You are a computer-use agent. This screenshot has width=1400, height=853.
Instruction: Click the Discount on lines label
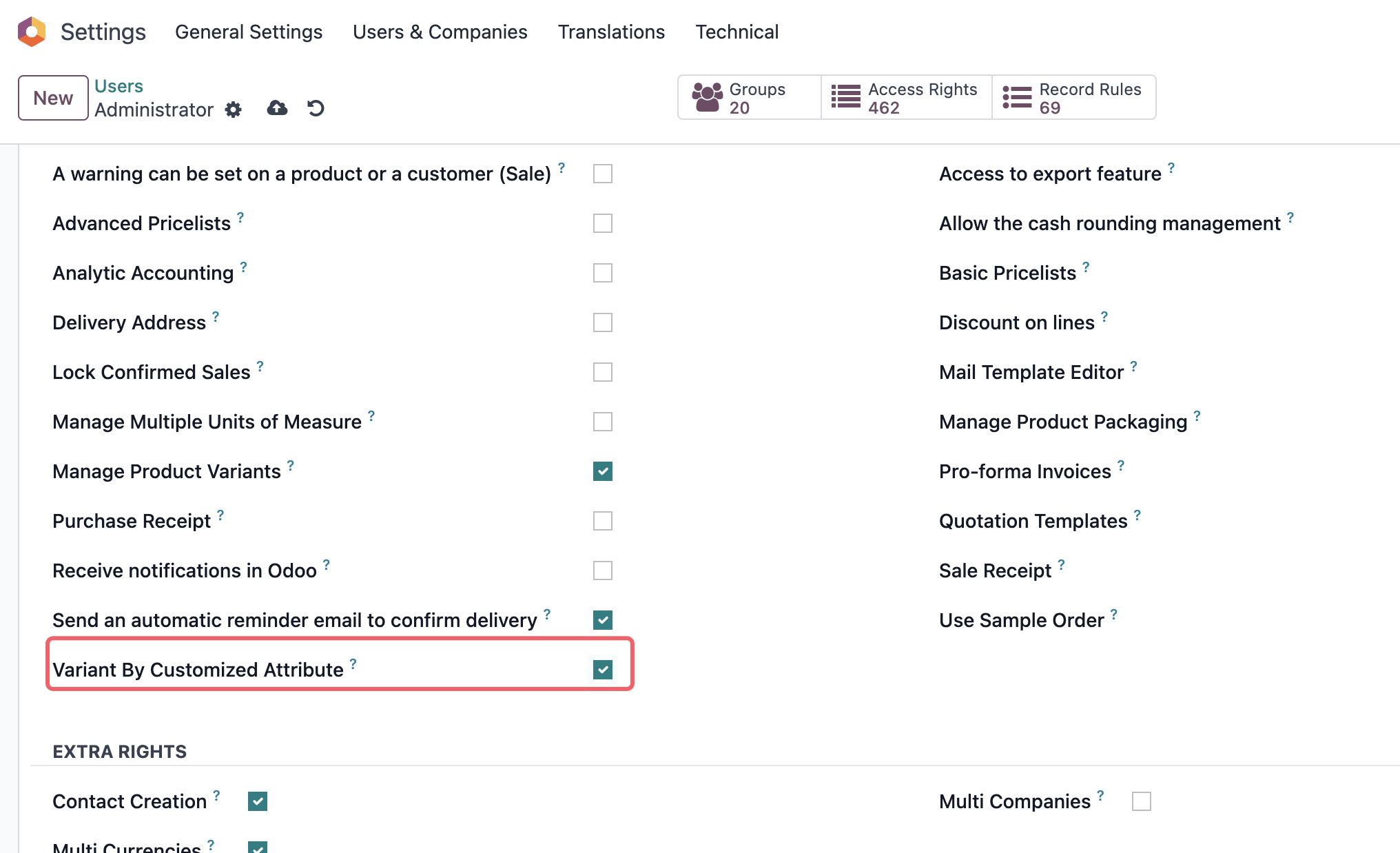pyautogui.click(x=1017, y=323)
